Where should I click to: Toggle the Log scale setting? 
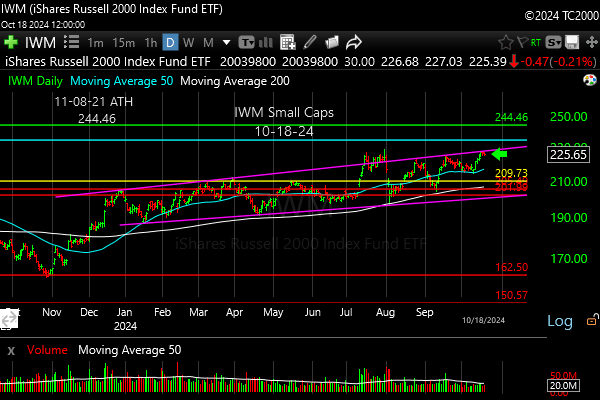560,321
